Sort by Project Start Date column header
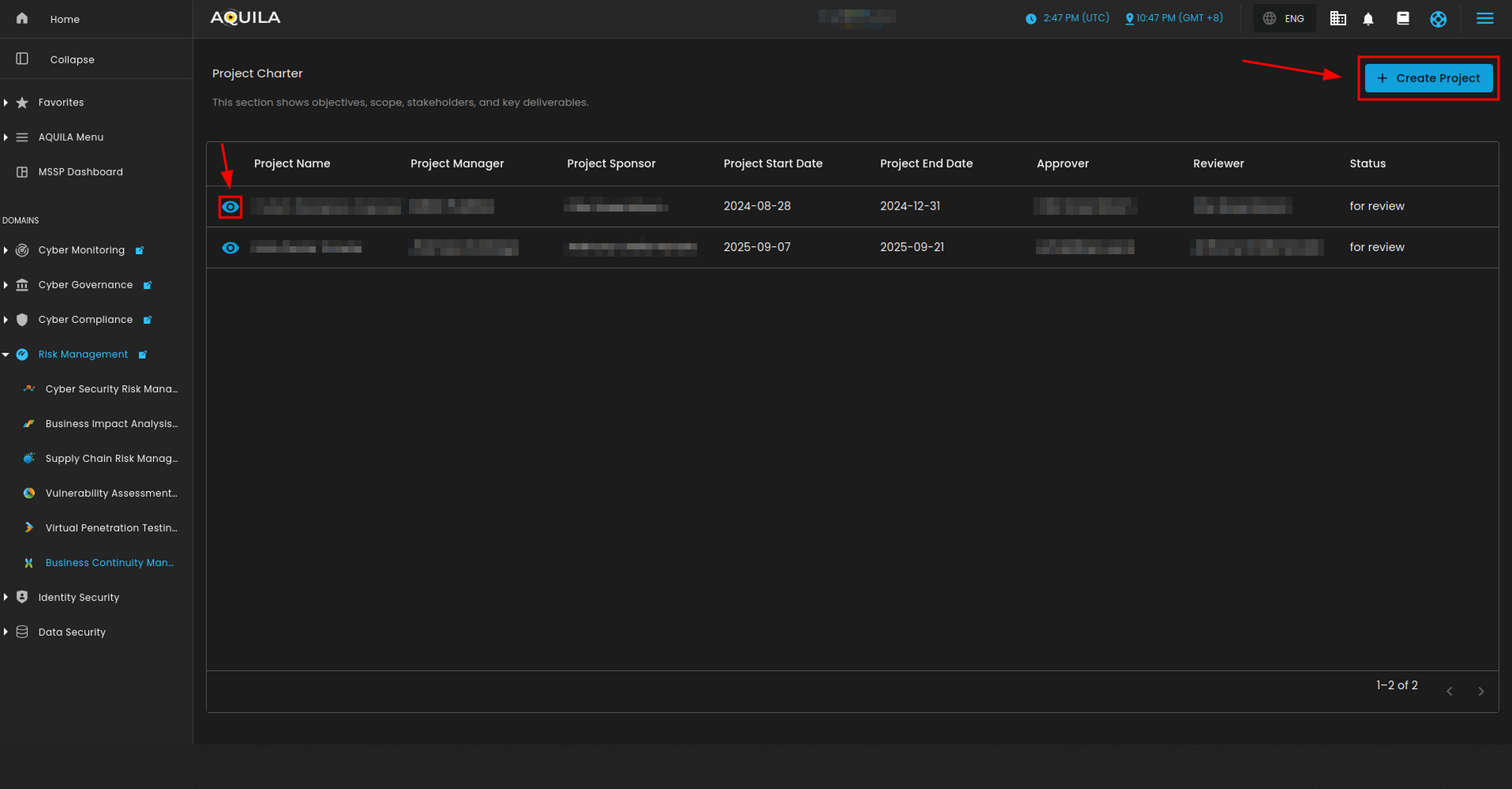The image size is (1512, 789). point(773,164)
